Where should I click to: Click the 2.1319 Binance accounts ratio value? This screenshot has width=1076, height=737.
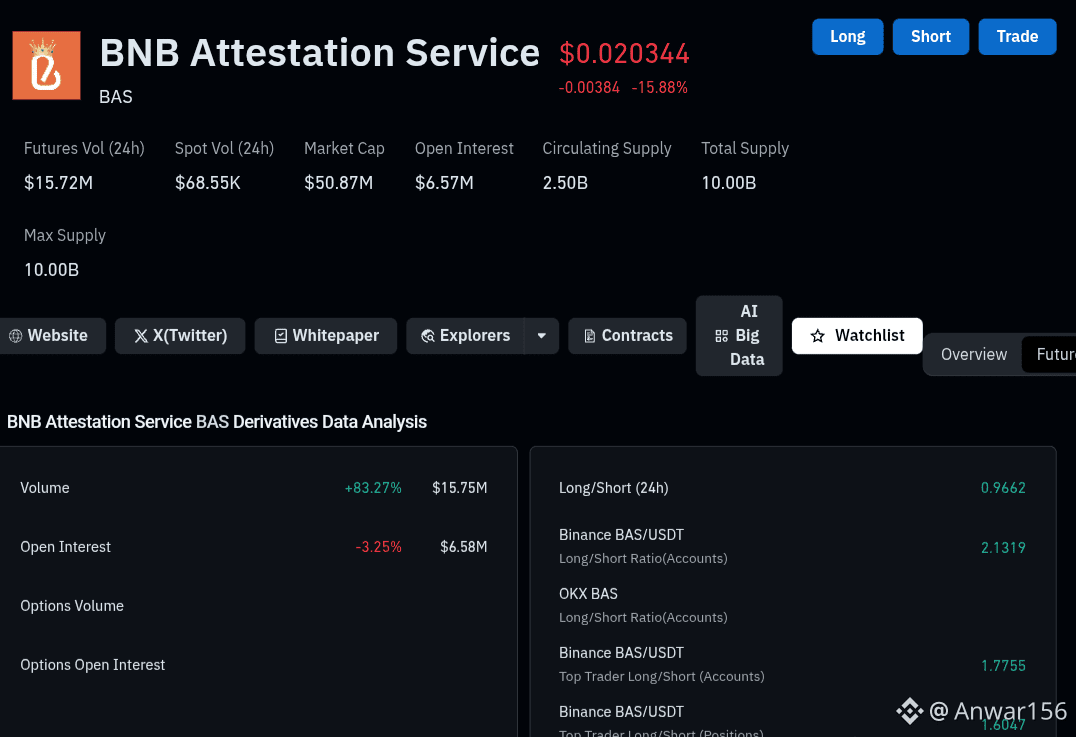pyautogui.click(x=1003, y=548)
